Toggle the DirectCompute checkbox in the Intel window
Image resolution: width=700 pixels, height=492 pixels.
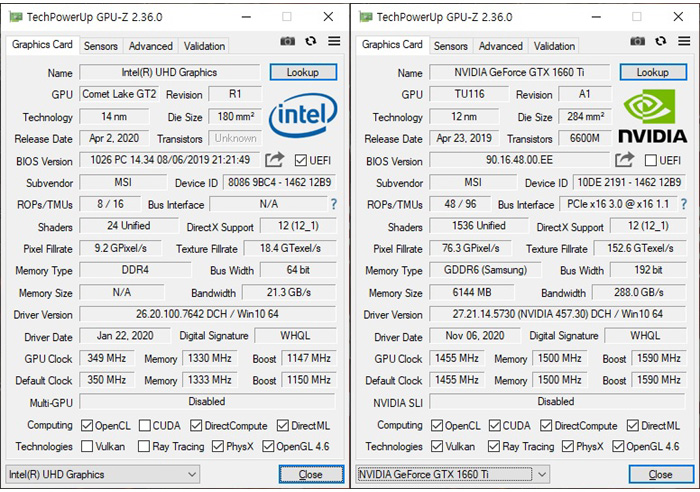196,425
